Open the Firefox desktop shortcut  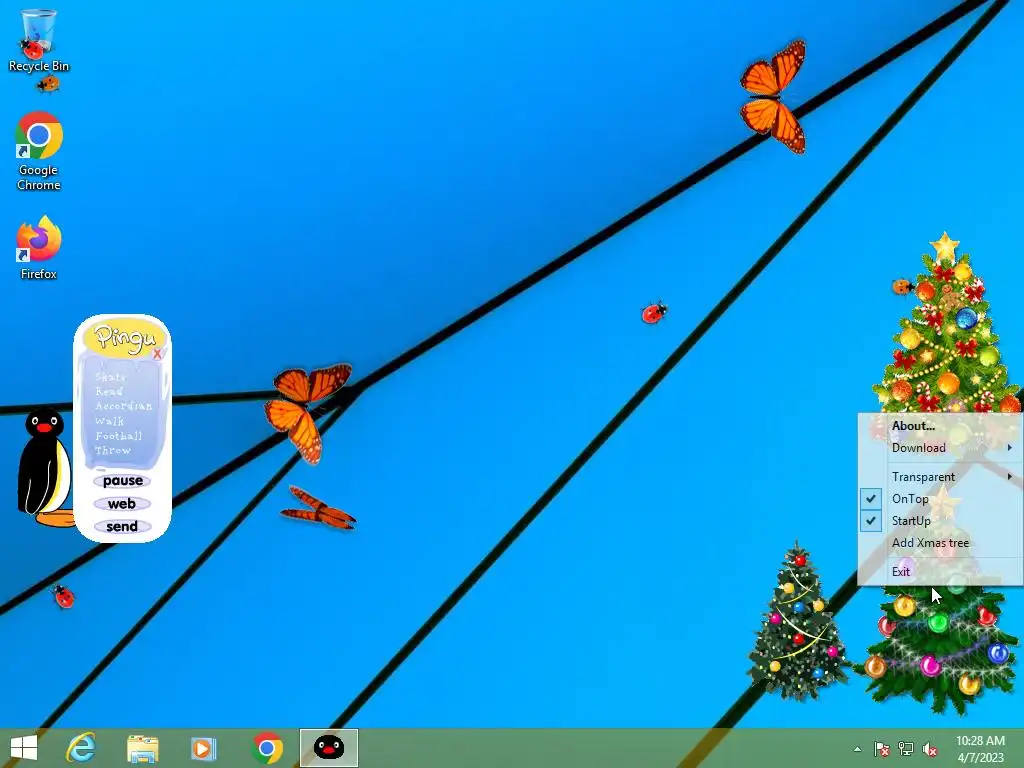coord(39,248)
